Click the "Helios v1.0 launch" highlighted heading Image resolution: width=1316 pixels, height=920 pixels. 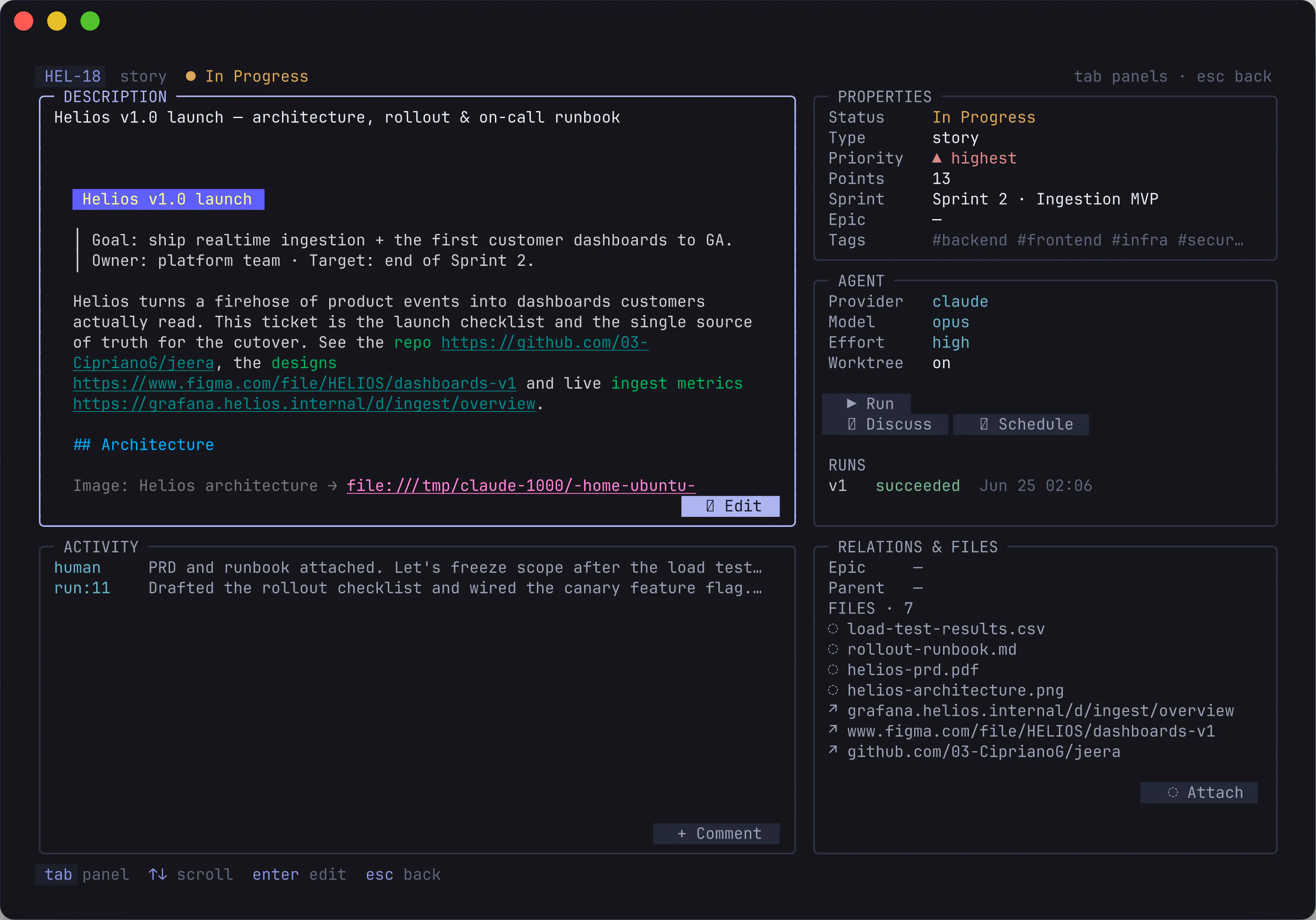coord(168,199)
